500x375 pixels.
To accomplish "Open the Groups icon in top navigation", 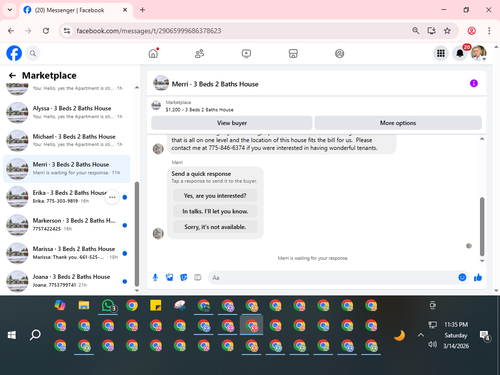I will click(339, 53).
